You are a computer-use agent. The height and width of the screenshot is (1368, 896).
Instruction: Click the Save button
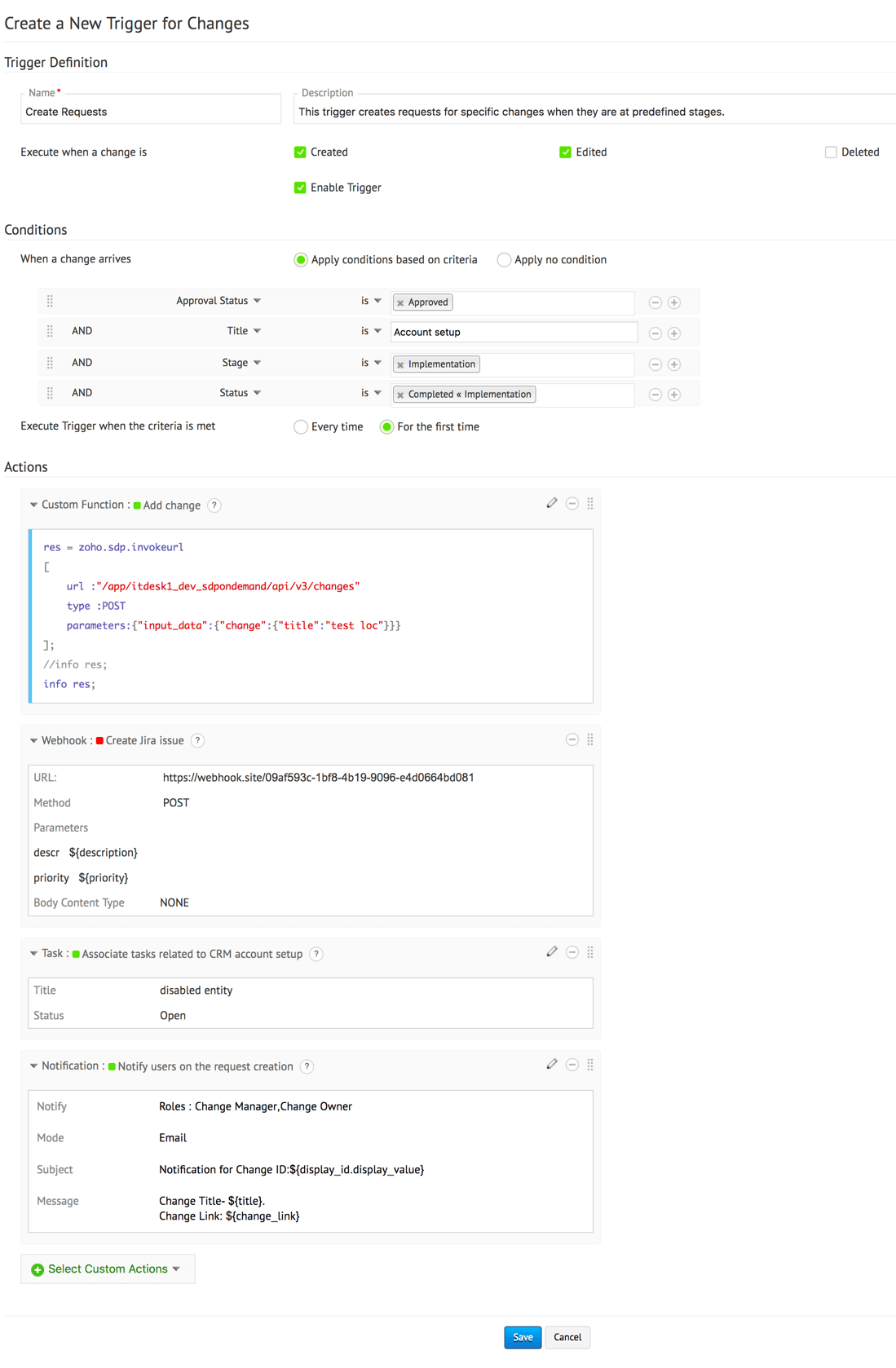pyautogui.click(x=523, y=1337)
